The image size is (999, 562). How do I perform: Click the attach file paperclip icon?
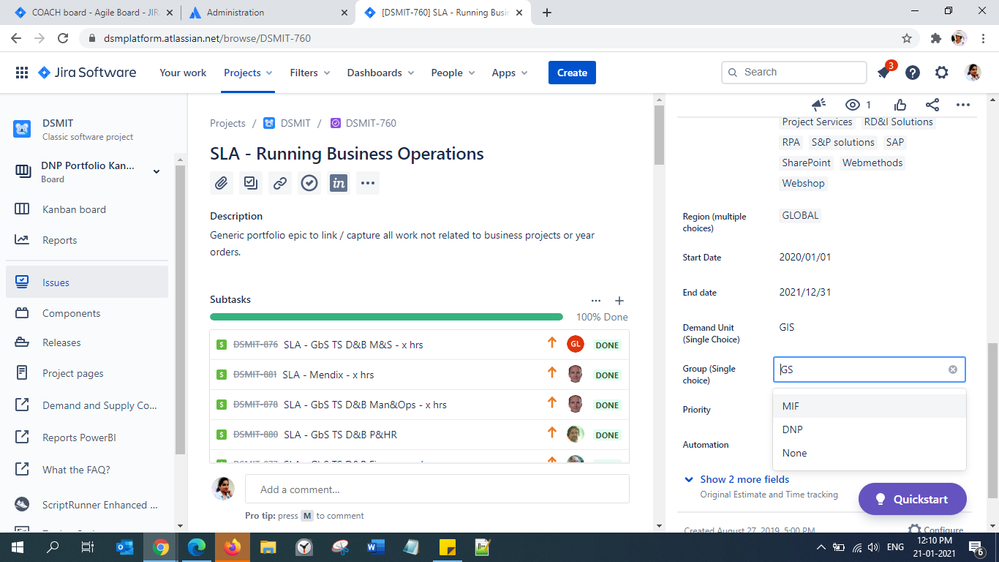(221, 183)
